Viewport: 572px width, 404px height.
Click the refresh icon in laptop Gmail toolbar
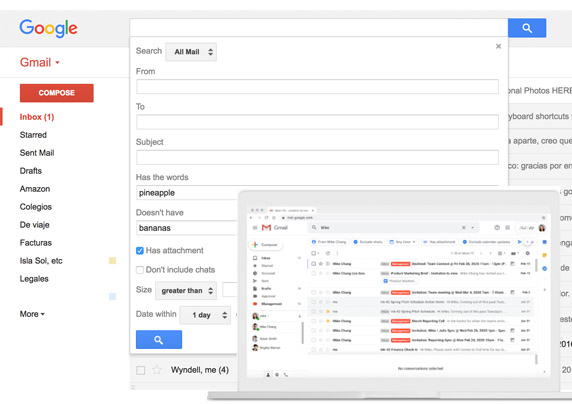328,253
